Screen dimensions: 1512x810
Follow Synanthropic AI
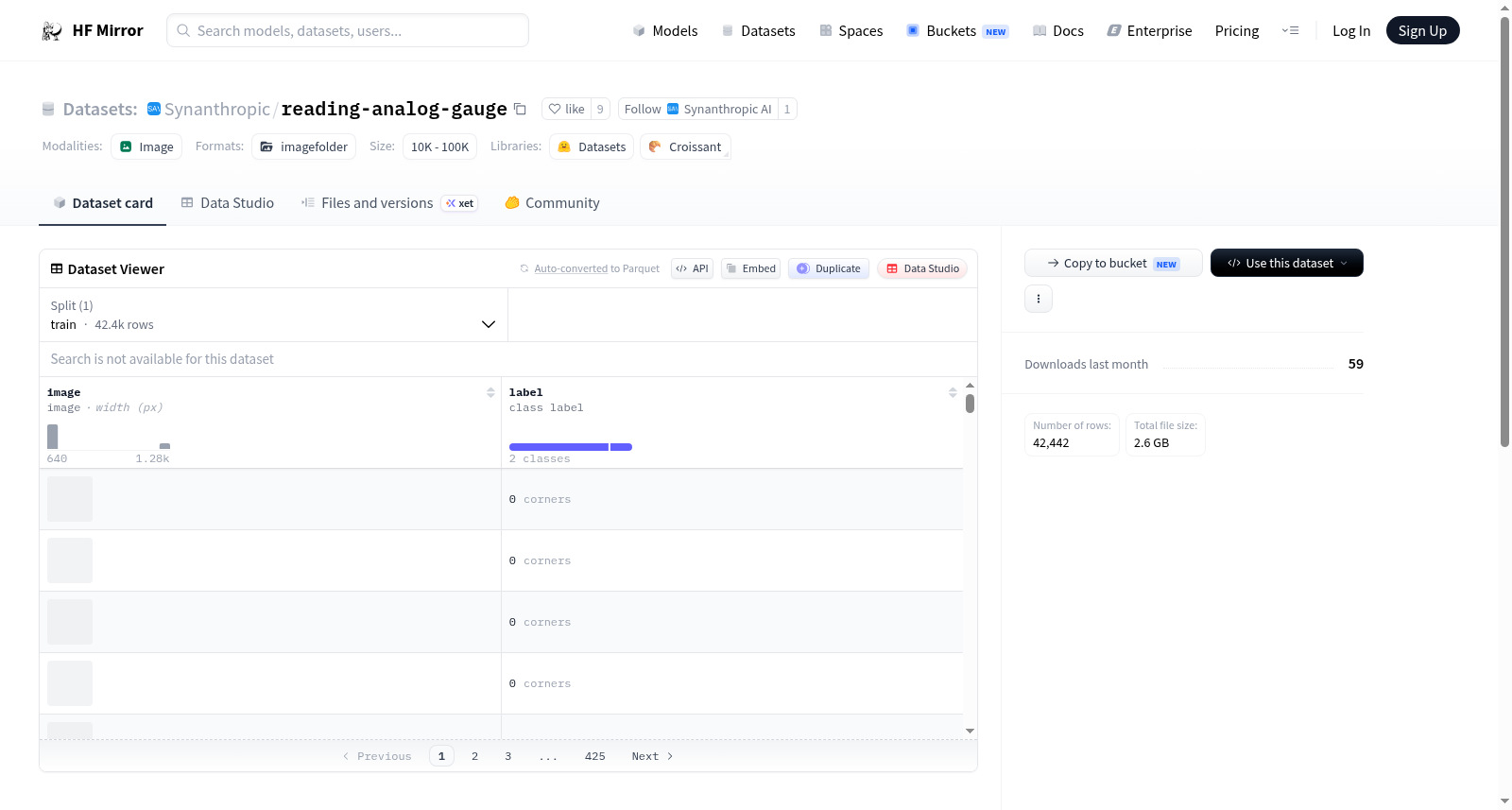pyautogui.click(x=697, y=109)
